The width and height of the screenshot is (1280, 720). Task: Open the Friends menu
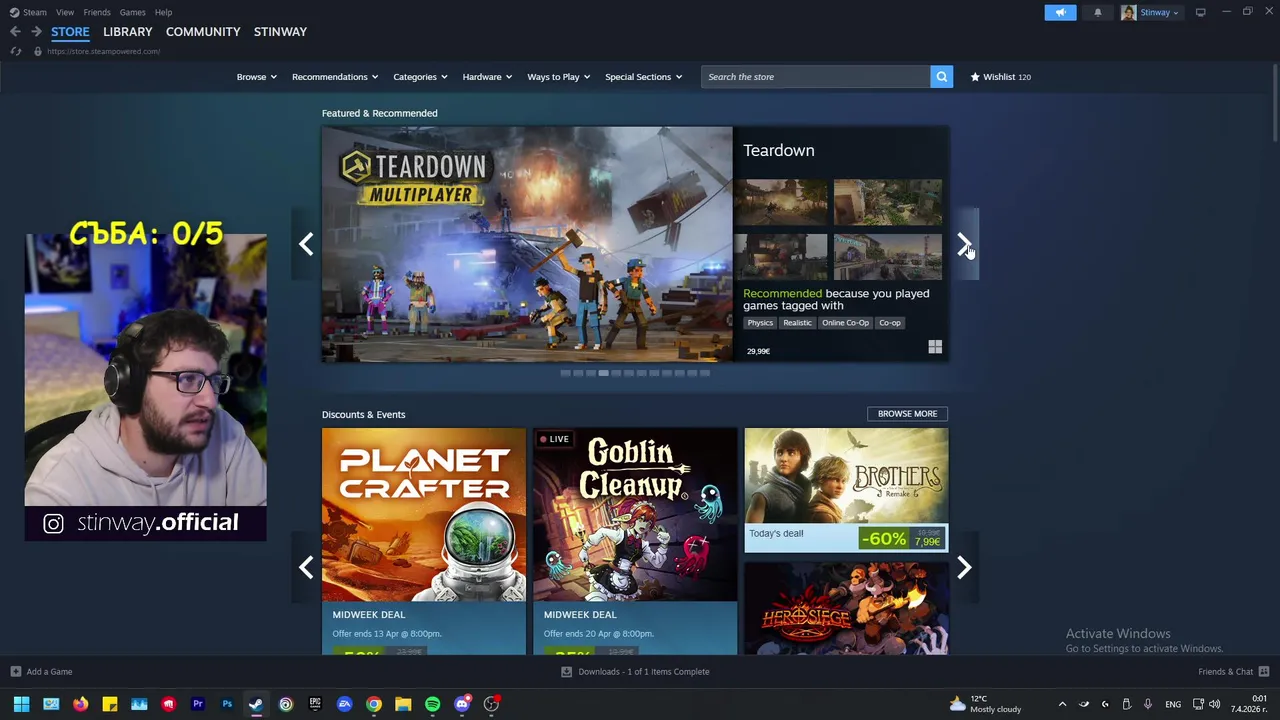click(x=97, y=12)
